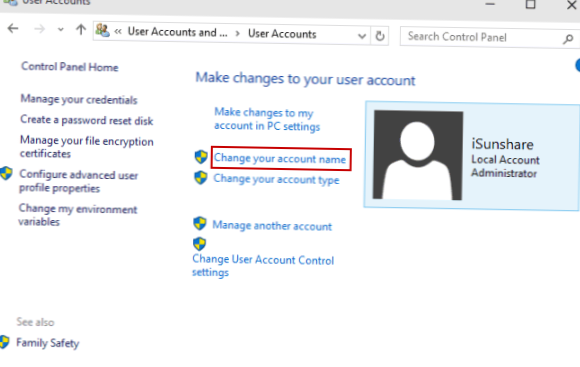This screenshot has width=580, height=367.
Task: Minimize the User Accounts window
Action: 490,4
